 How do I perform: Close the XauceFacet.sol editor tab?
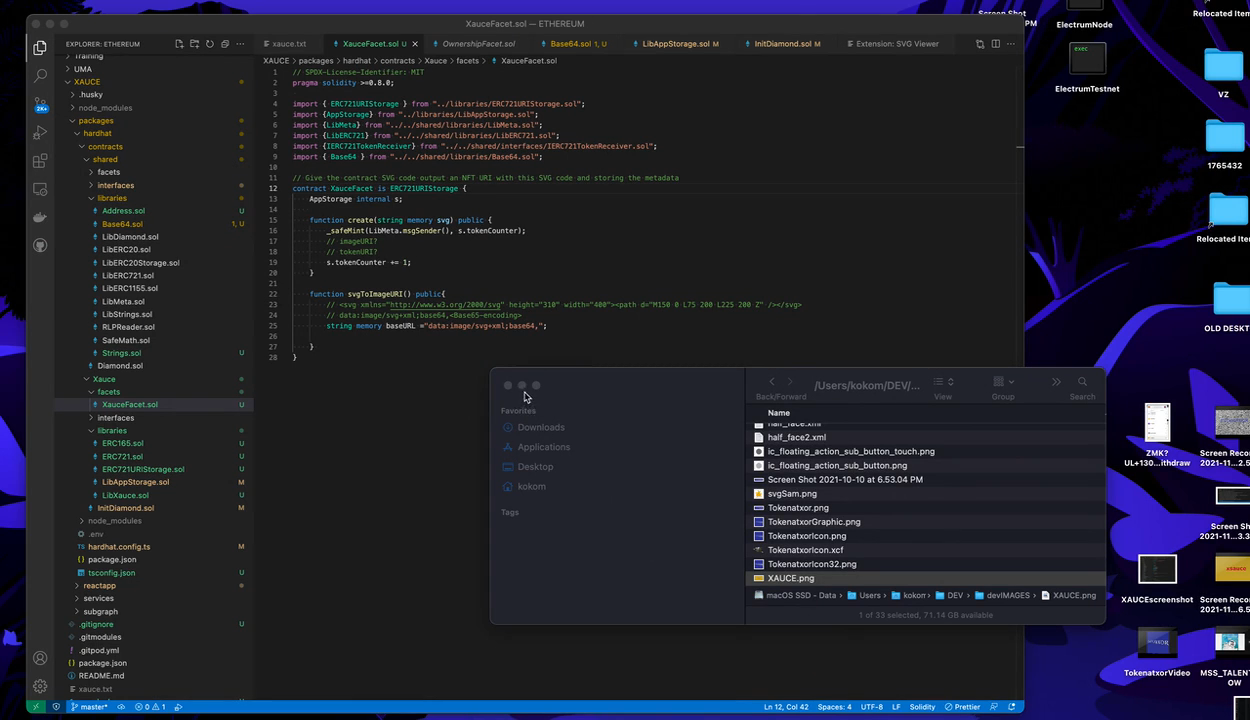(415, 44)
